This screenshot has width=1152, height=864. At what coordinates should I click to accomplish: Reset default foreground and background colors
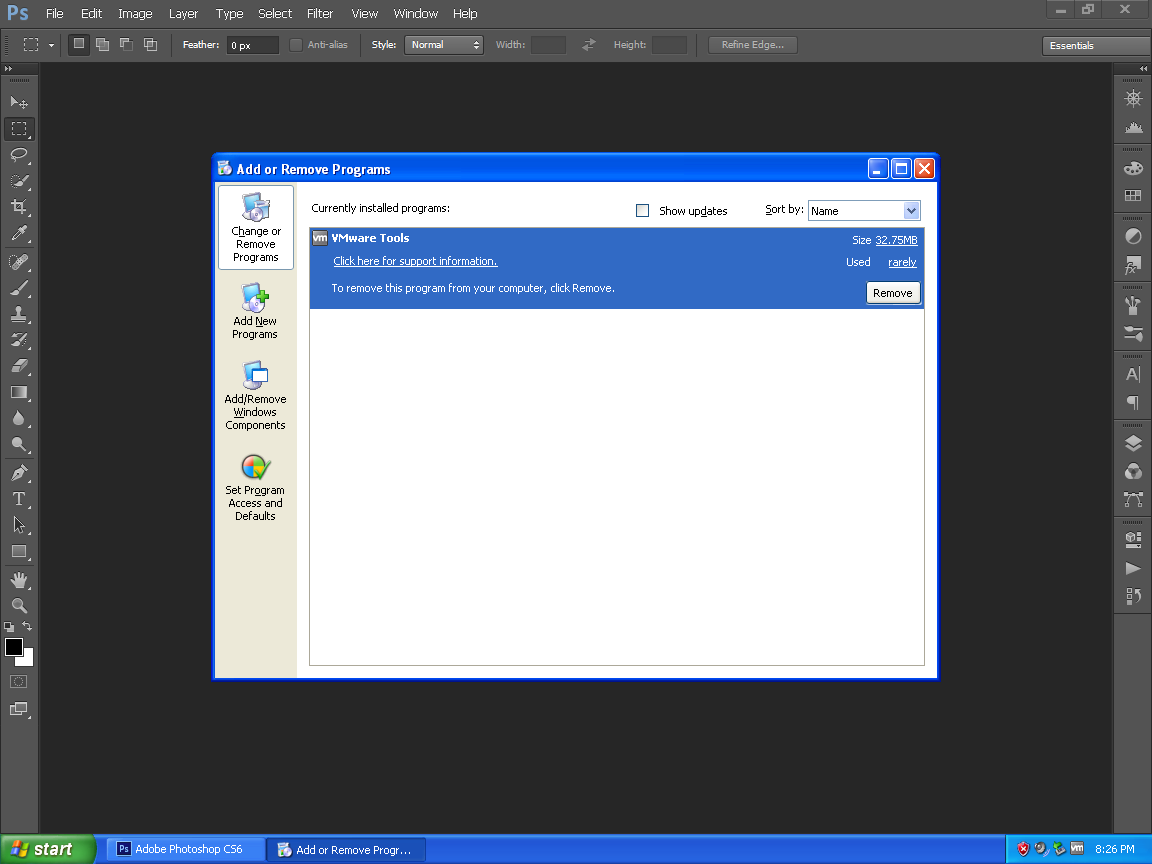click(x=9, y=627)
